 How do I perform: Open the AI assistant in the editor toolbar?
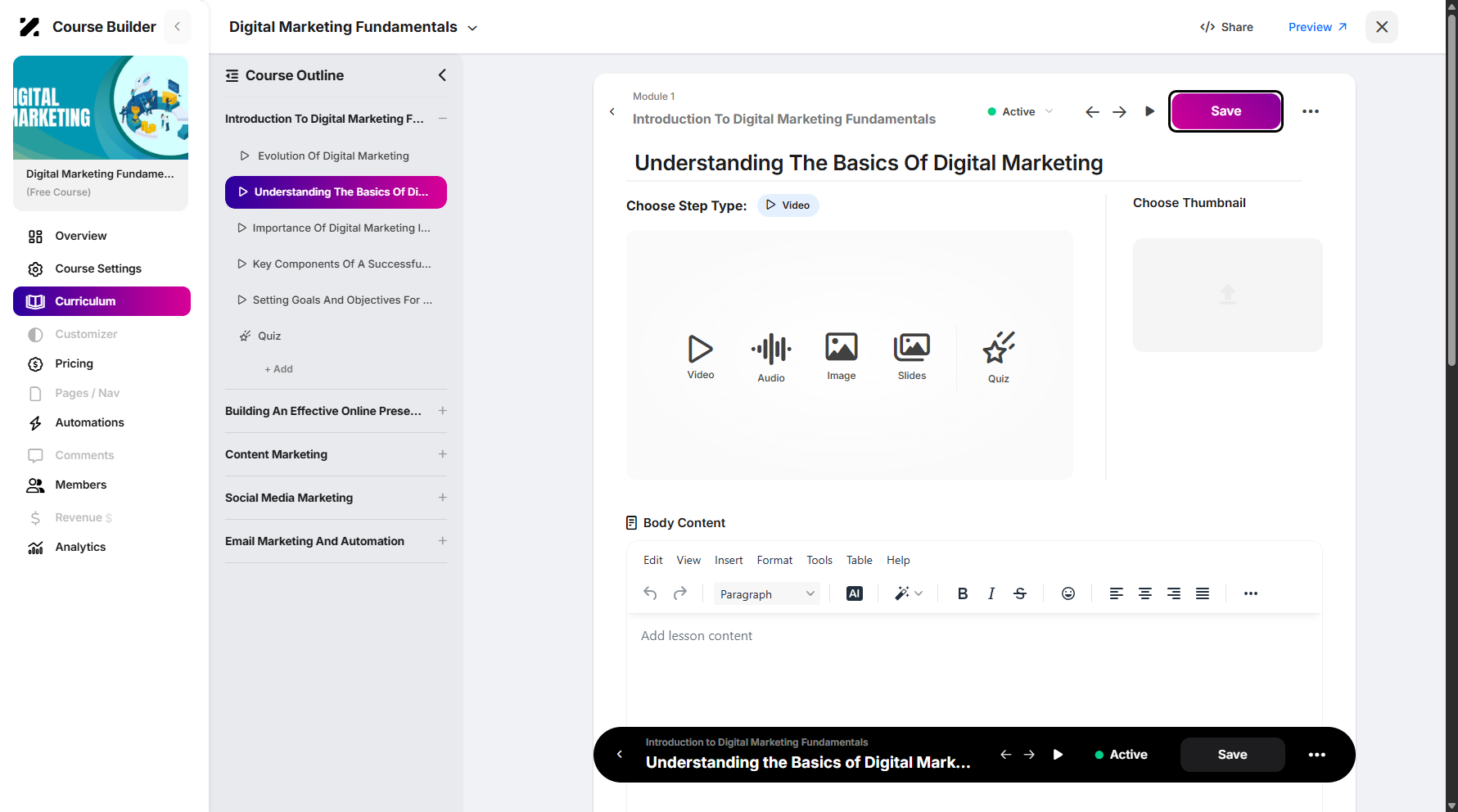point(854,593)
